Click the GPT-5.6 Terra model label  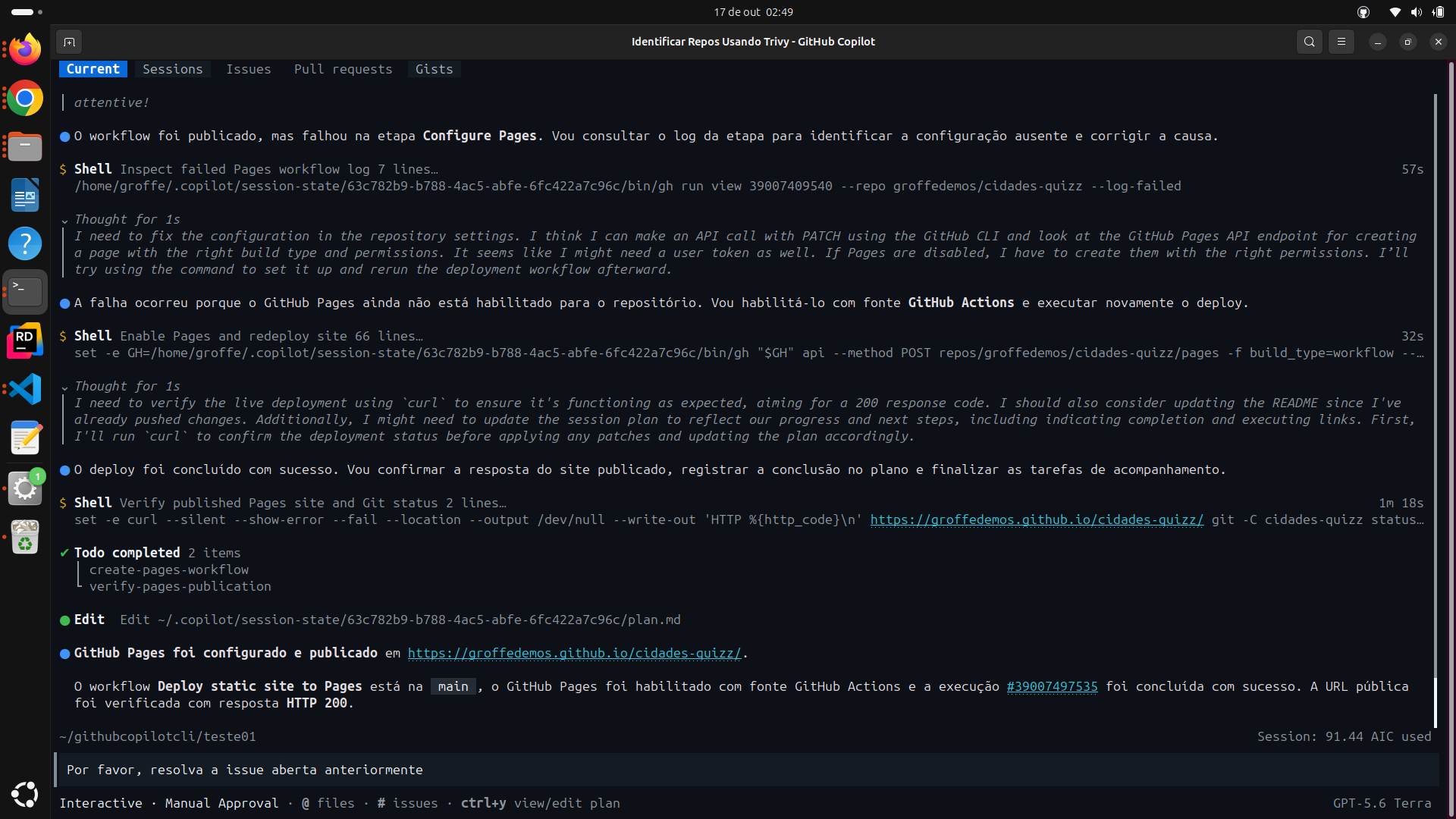click(x=1382, y=803)
